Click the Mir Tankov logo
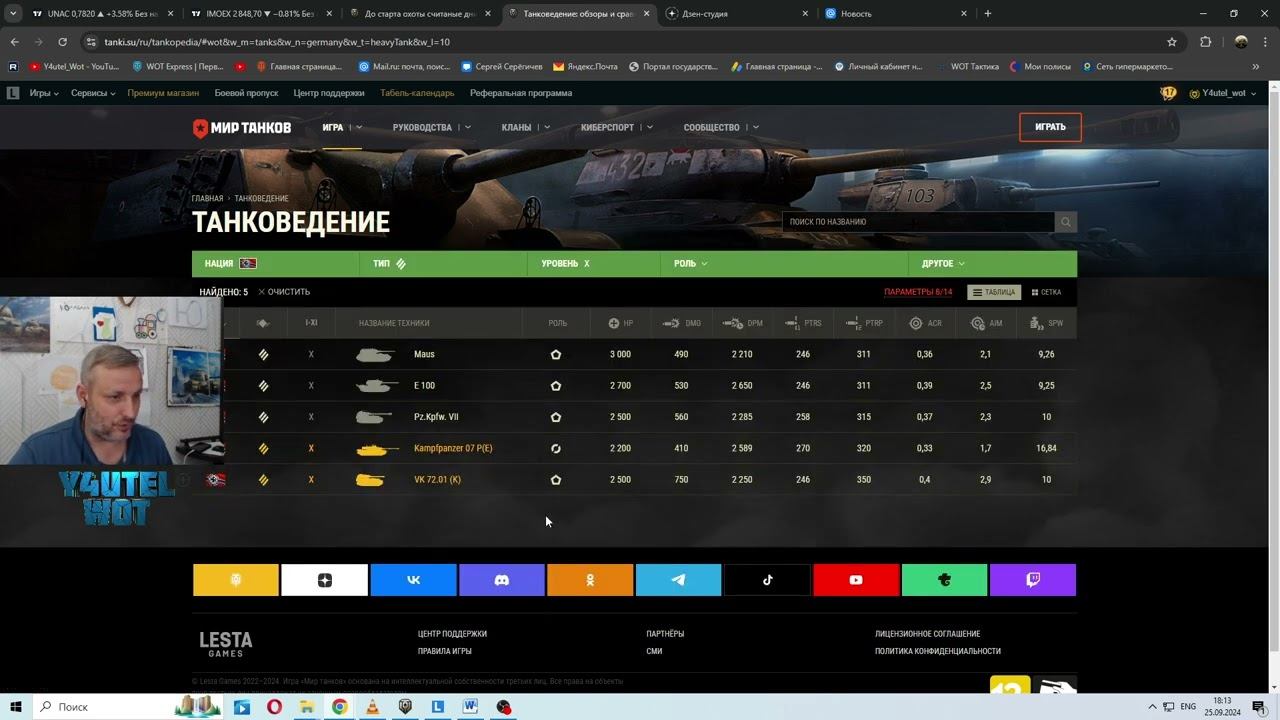The height and width of the screenshot is (720, 1280). coord(242,128)
